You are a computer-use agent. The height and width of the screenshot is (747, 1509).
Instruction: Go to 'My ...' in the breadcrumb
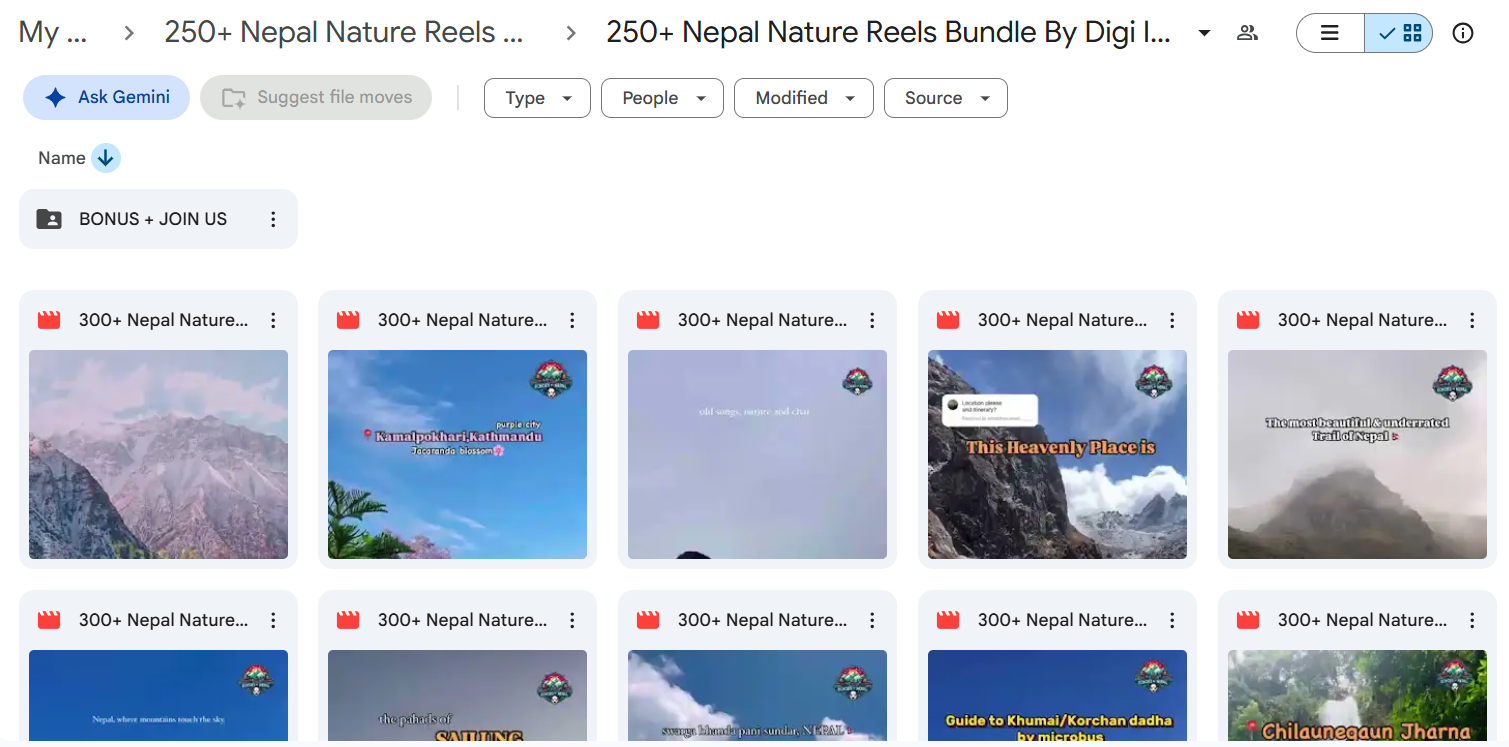point(53,33)
